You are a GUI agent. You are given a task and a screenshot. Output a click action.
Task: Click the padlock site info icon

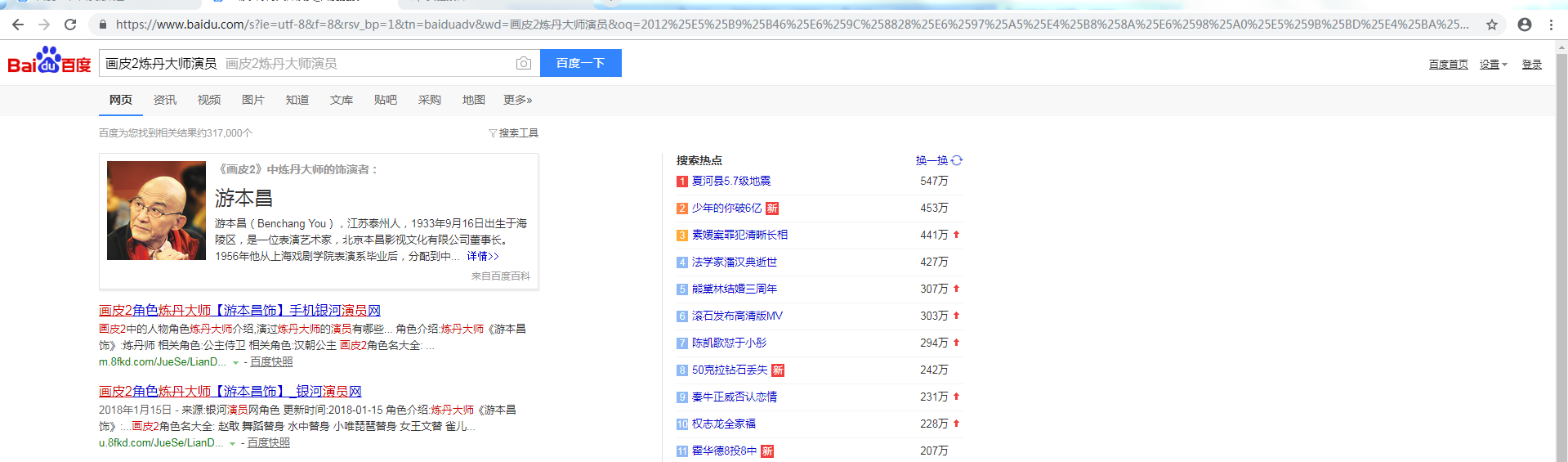[102, 25]
